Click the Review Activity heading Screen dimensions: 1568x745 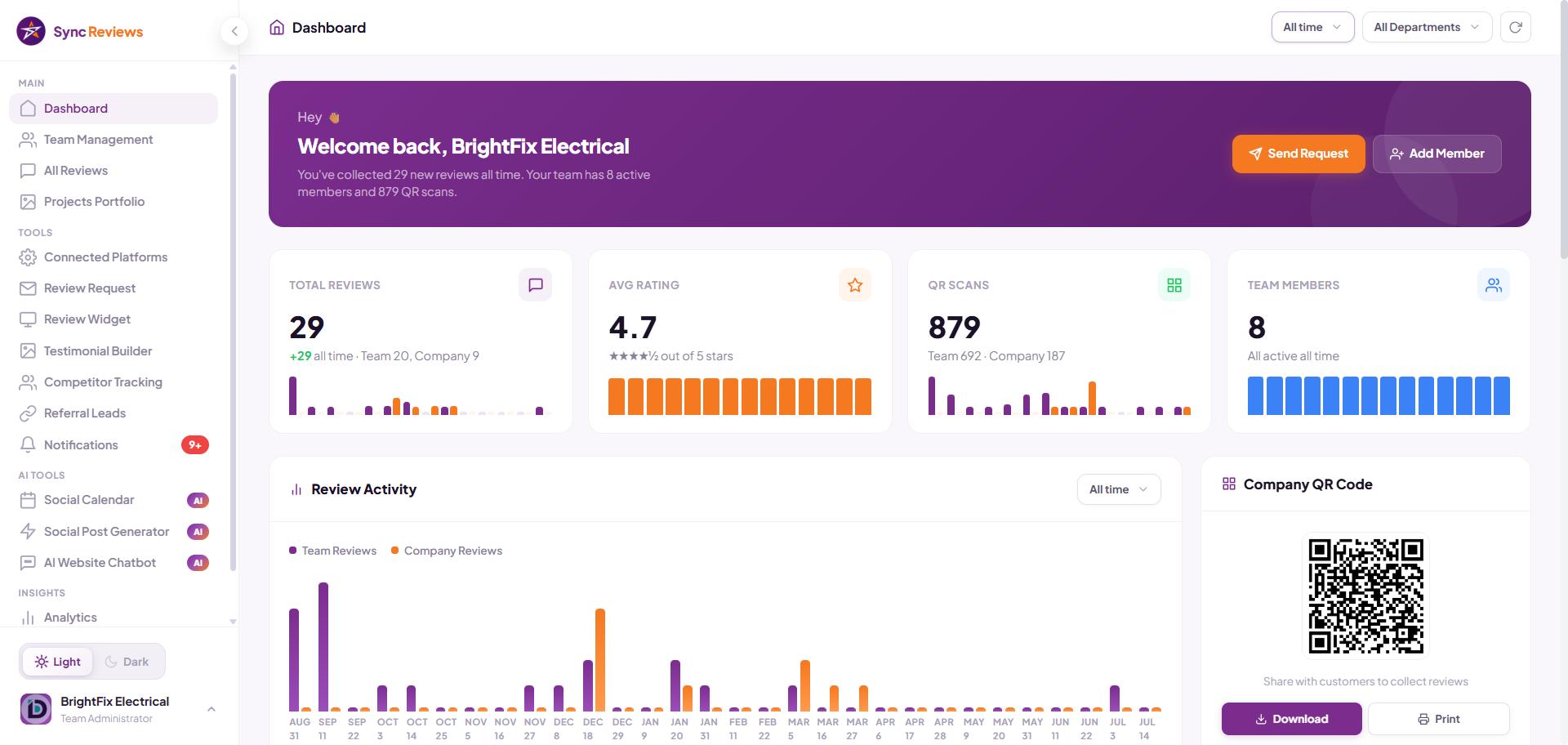tap(363, 489)
